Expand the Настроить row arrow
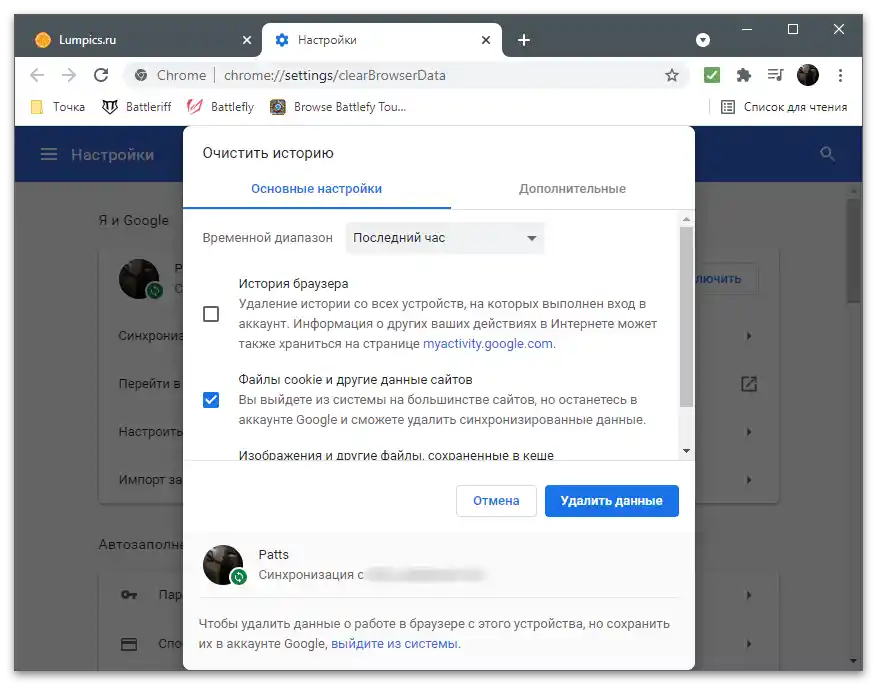Viewport: 877px width, 685px height. 749,432
